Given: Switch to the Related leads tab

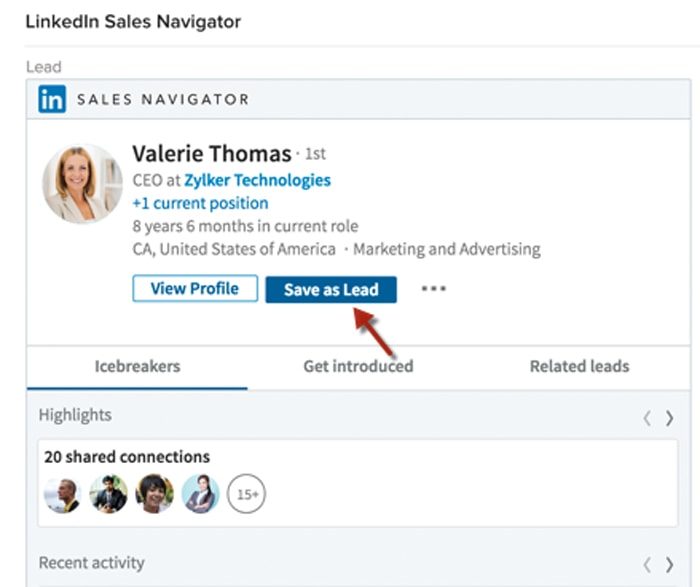Looking at the screenshot, I should [x=579, y=366].
